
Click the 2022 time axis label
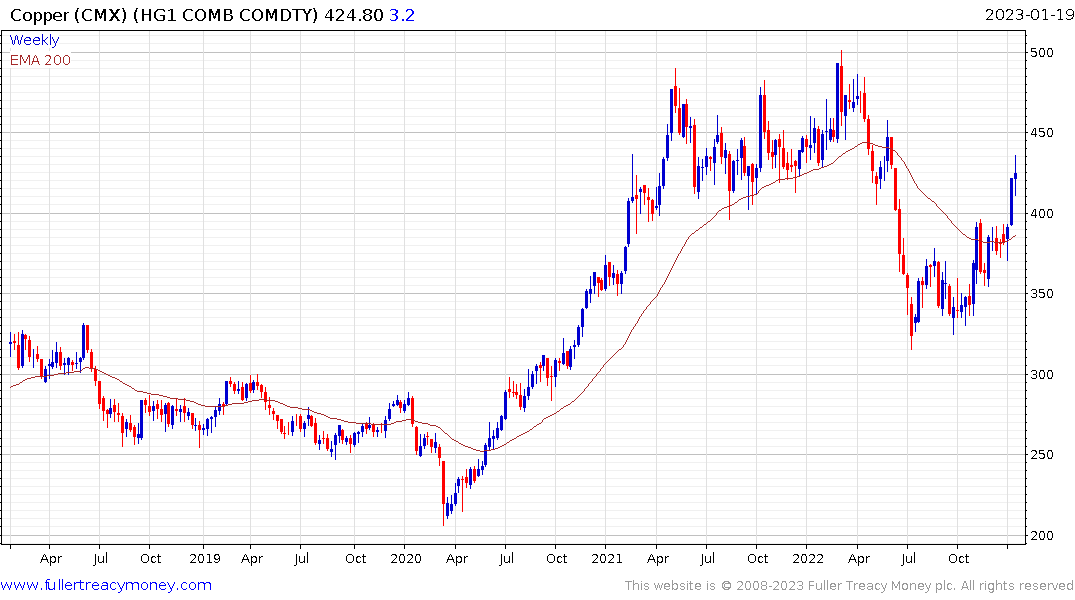coord(808,559)
